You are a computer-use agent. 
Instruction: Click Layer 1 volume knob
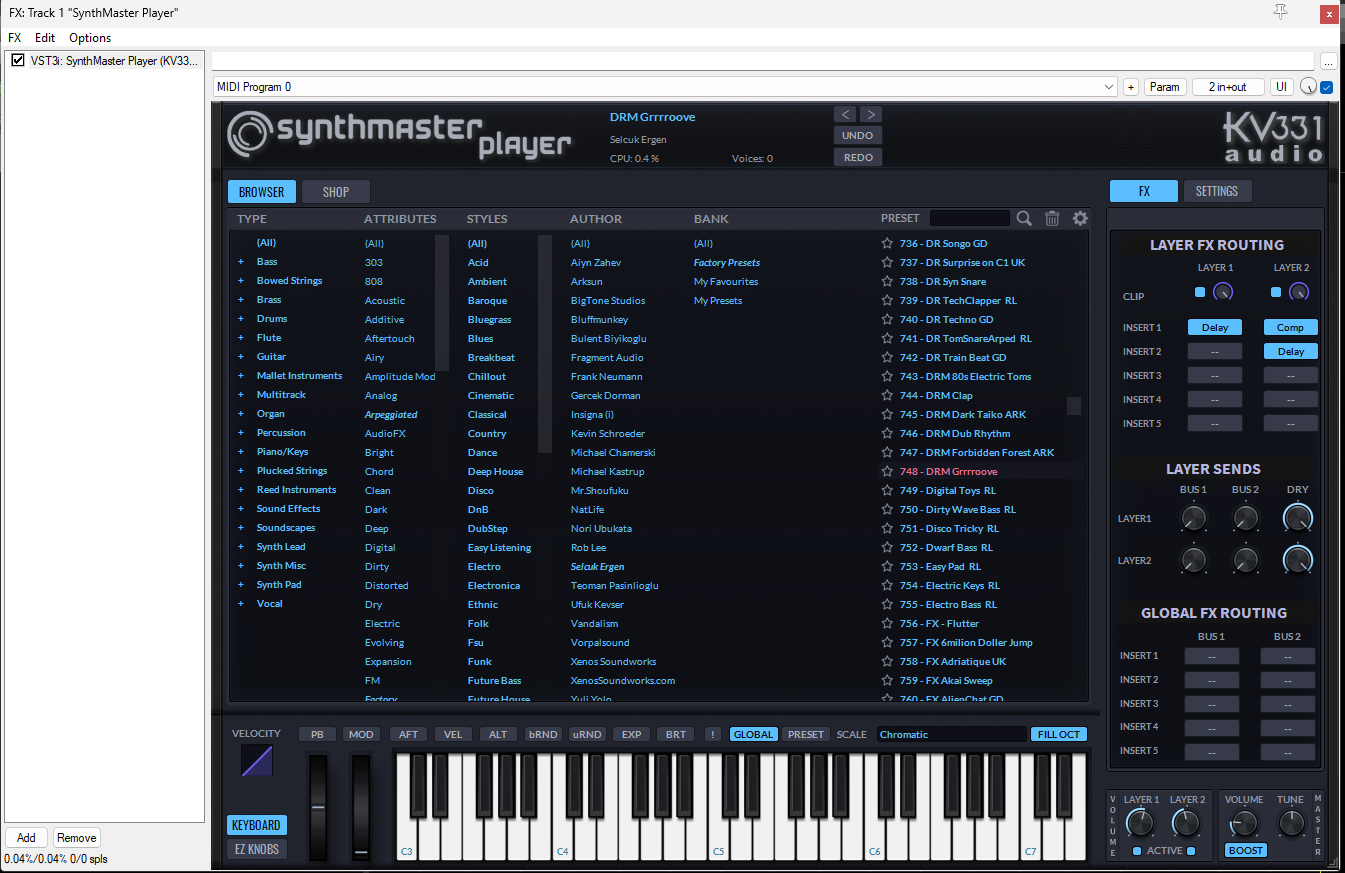(x=1139, y=823)
